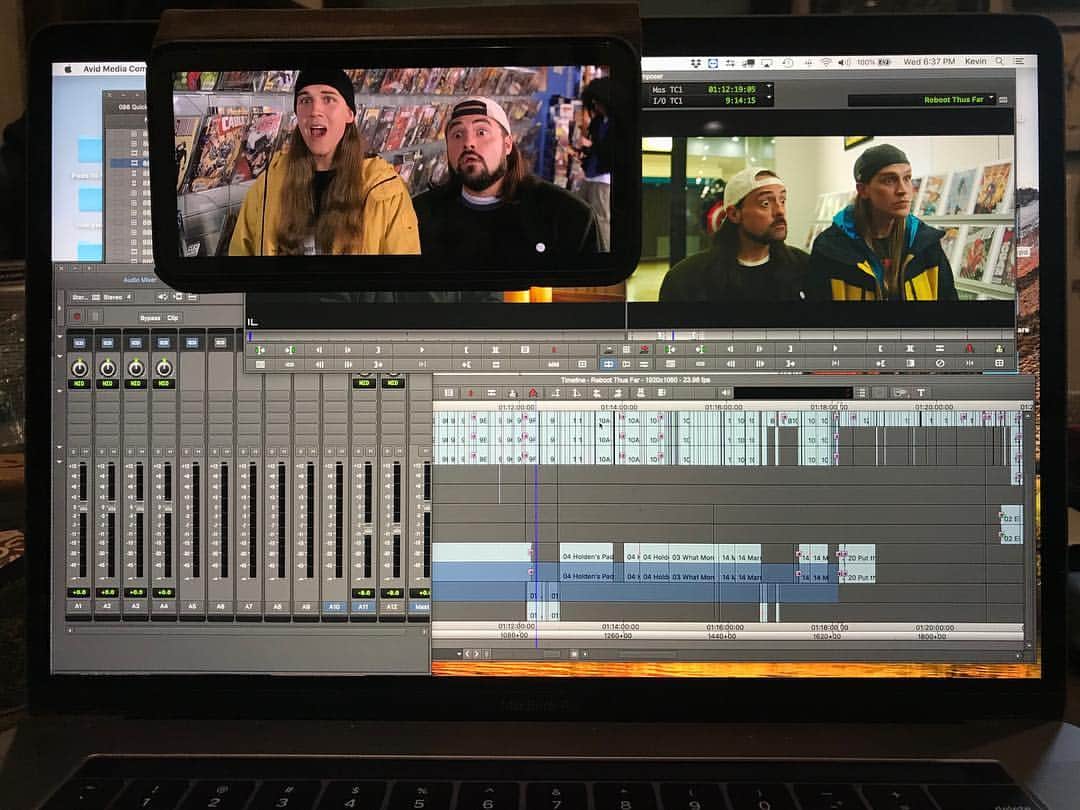Click the 01:14:00:00 mark on timeline ruler
This screenshot has height=810, width=1080.
(619, 407)
